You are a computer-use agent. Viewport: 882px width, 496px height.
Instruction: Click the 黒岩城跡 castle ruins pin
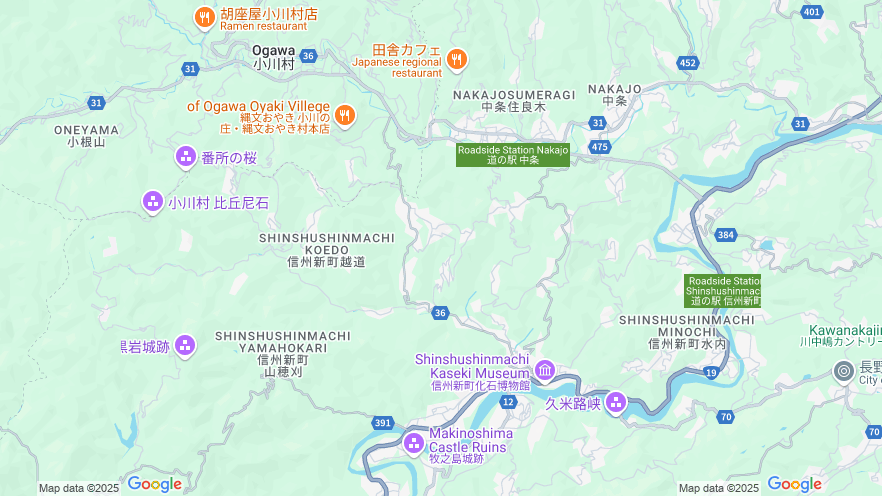point(185,346)
